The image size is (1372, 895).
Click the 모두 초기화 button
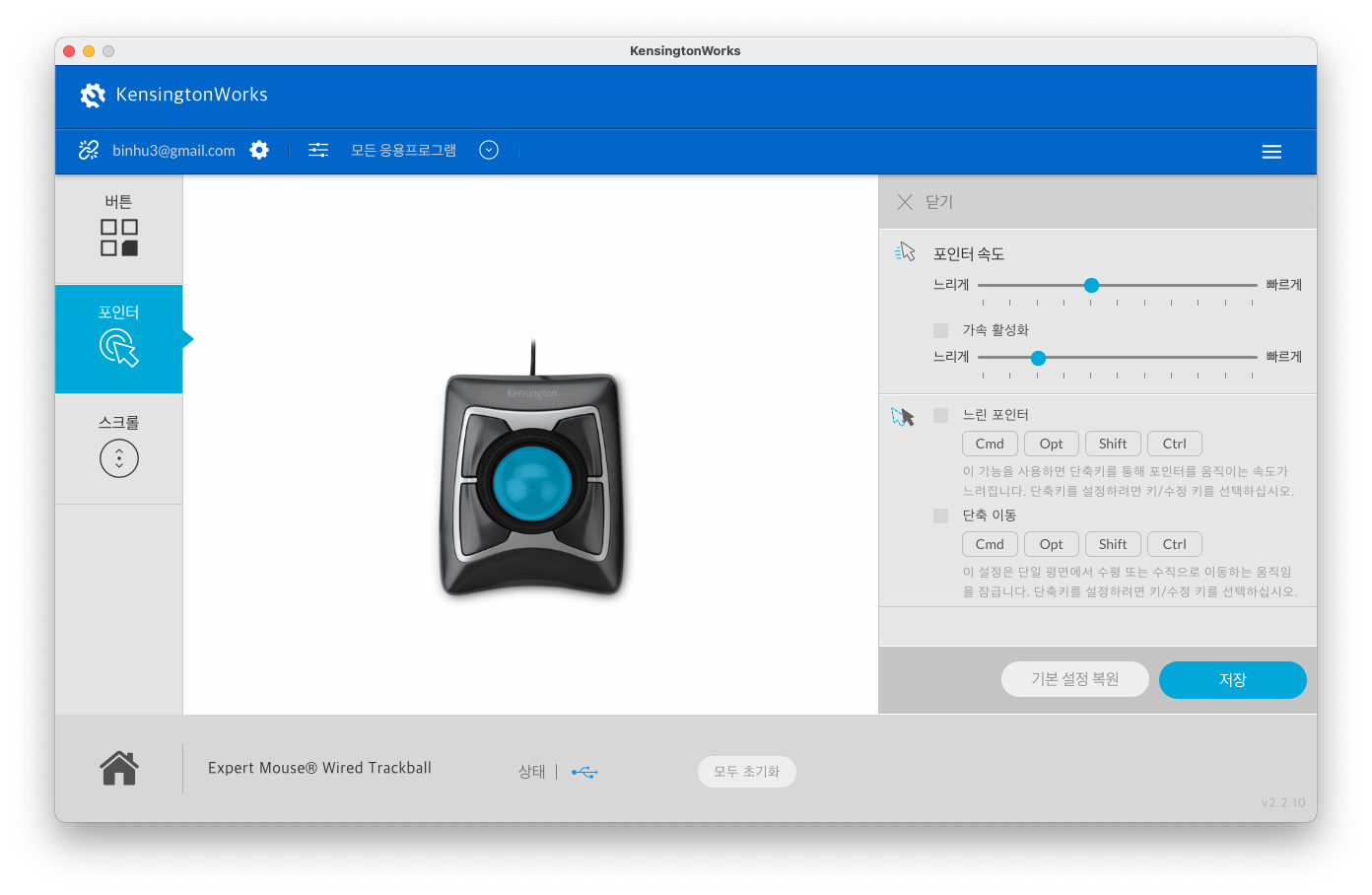click(747, 772)
